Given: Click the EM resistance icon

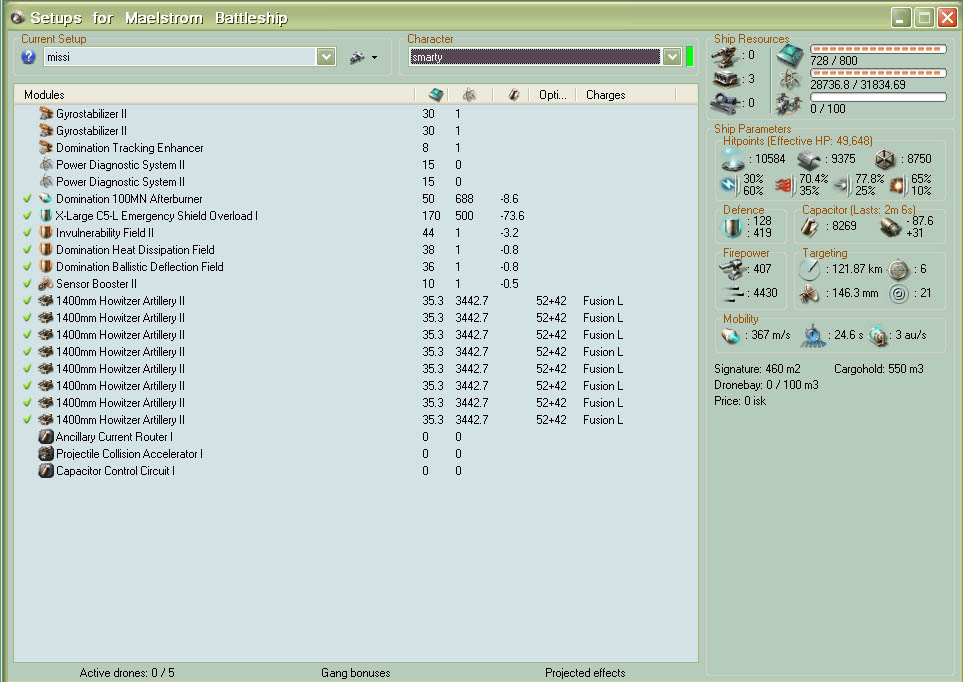Looking at the screenshot, I should (729, 185).
